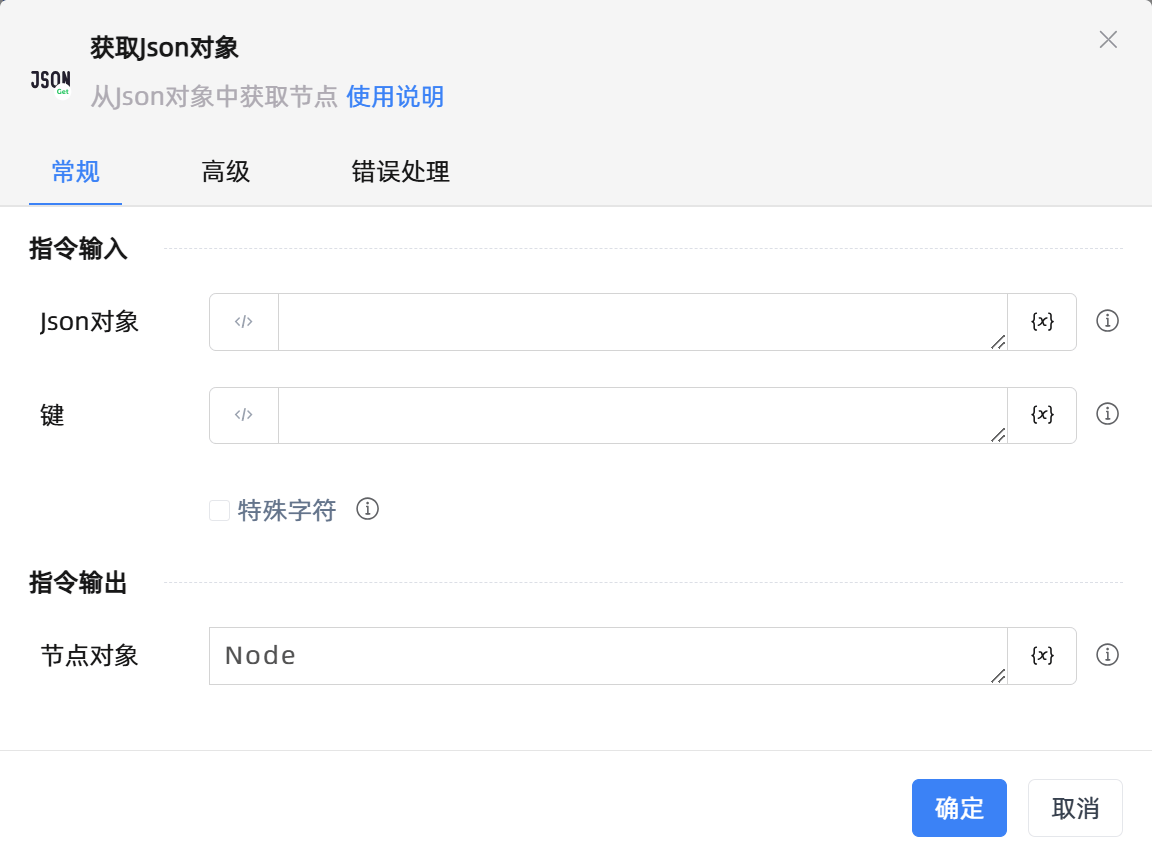1152x866 pixels.
Task: Open the 错误处理 tab
Action: point(400,172)
